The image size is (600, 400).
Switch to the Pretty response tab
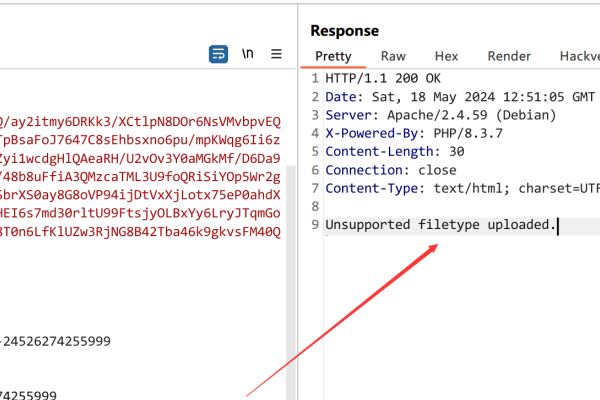pyautogui.click(x=333, y=57)
